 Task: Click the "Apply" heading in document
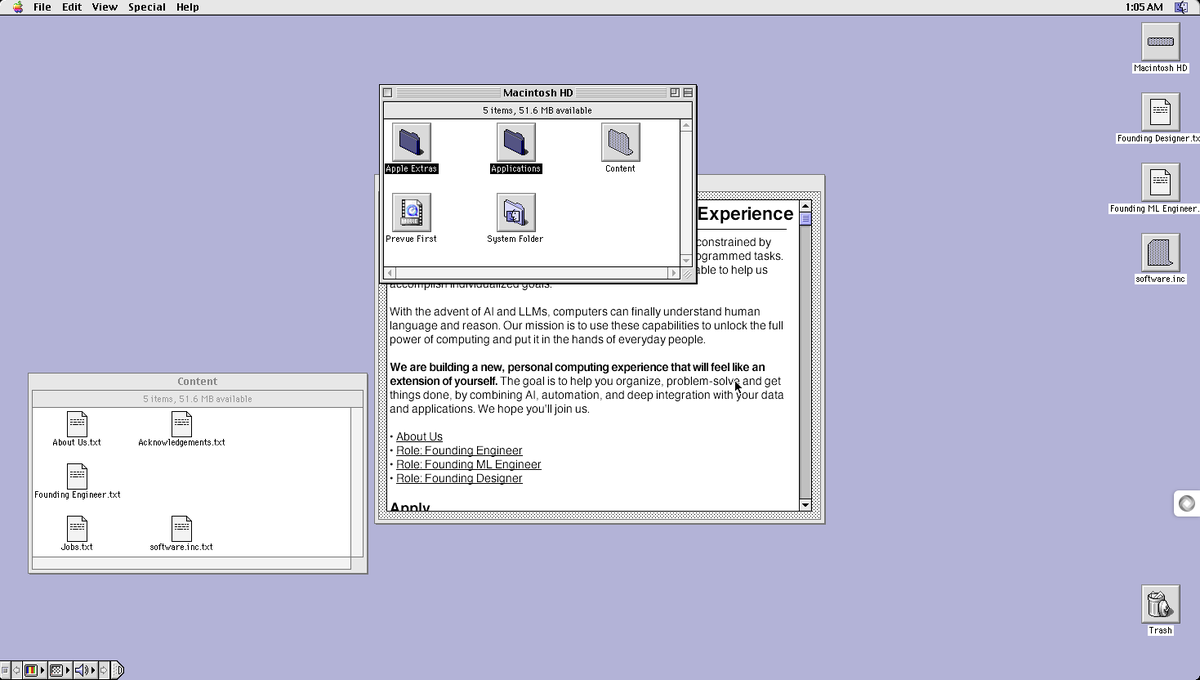[x=410, y=507]
